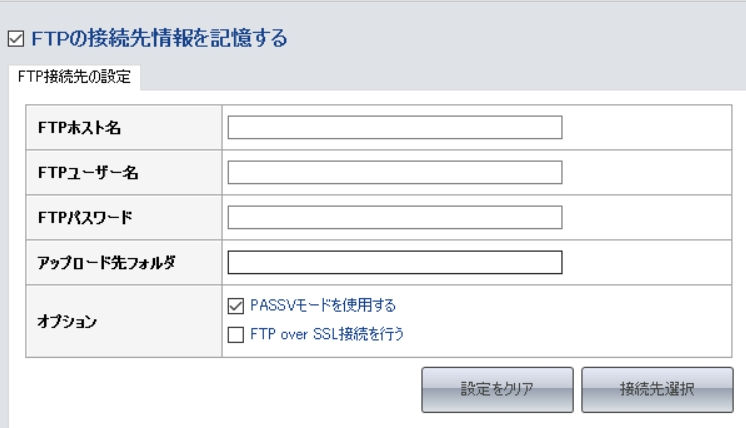Screen dimensions: 746x428
Task: Click the FTPパスワード row label
Action: pos(85,217)
